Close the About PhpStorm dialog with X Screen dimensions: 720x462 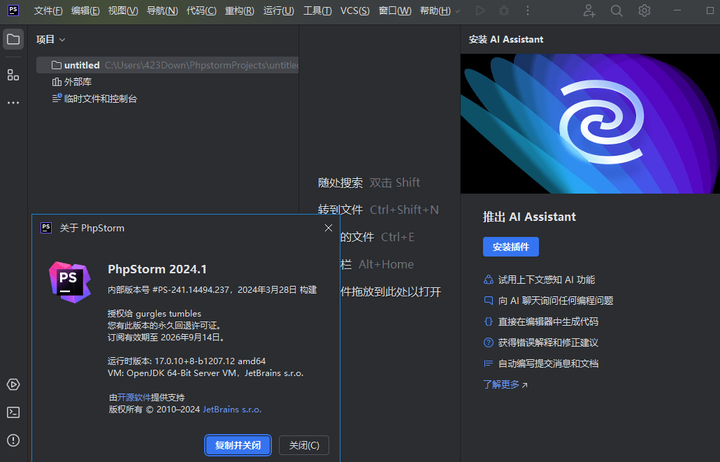tap(328, 228)
